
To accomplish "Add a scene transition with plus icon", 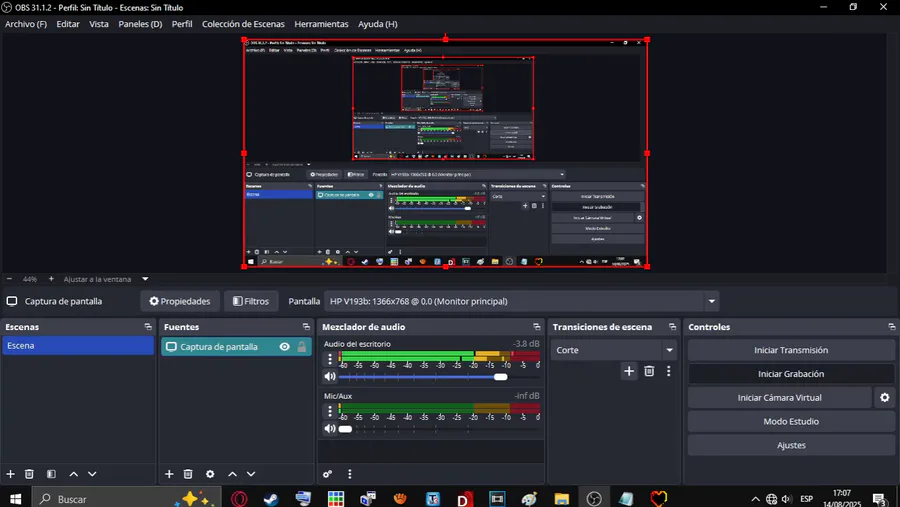I will pyautogui.click(x=629, y=371).
